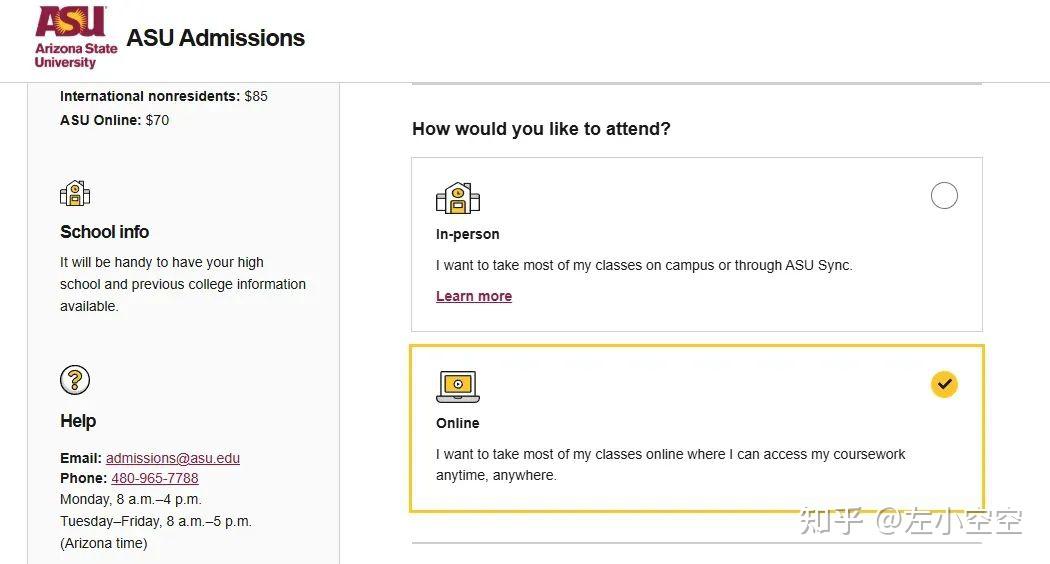Open the Learn more link
Image resolution: width=1050 pixels, height=564 pixels.
point(474,296)
